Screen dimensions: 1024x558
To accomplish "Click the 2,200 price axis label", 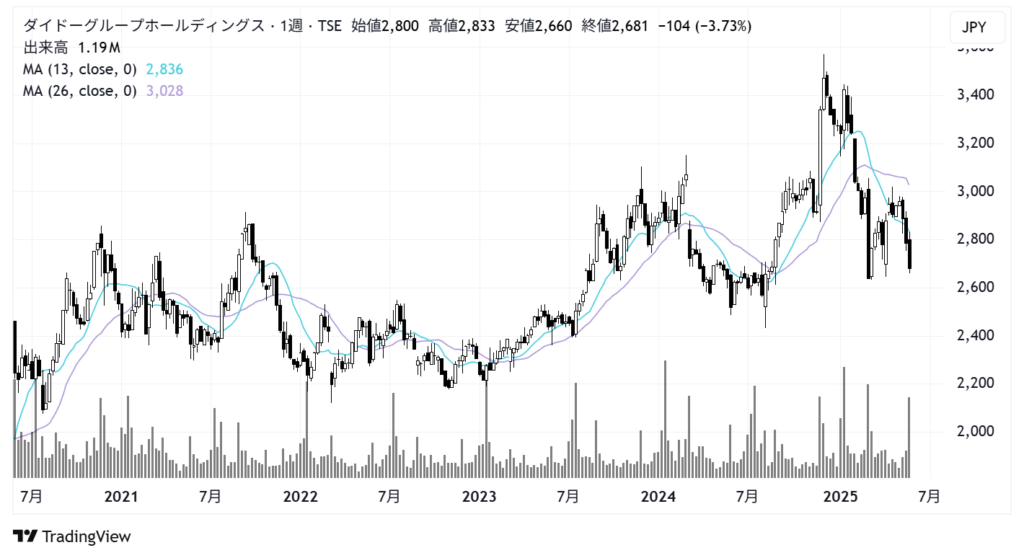I will 975,383.
